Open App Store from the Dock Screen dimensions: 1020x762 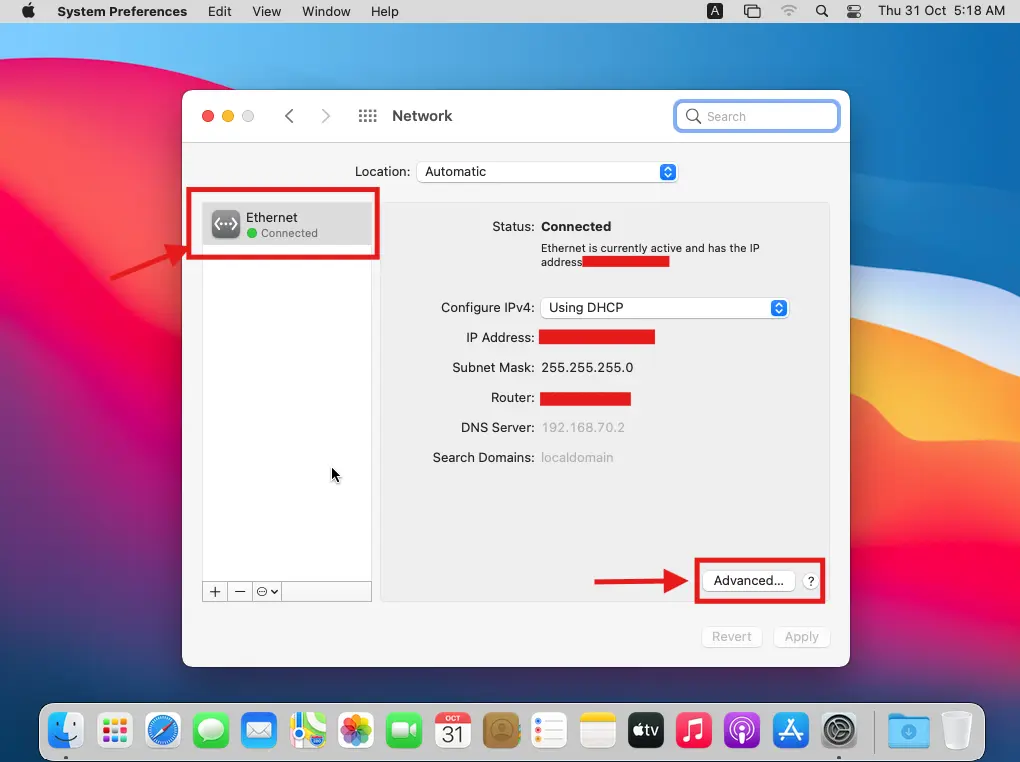[x=790, y=730]
